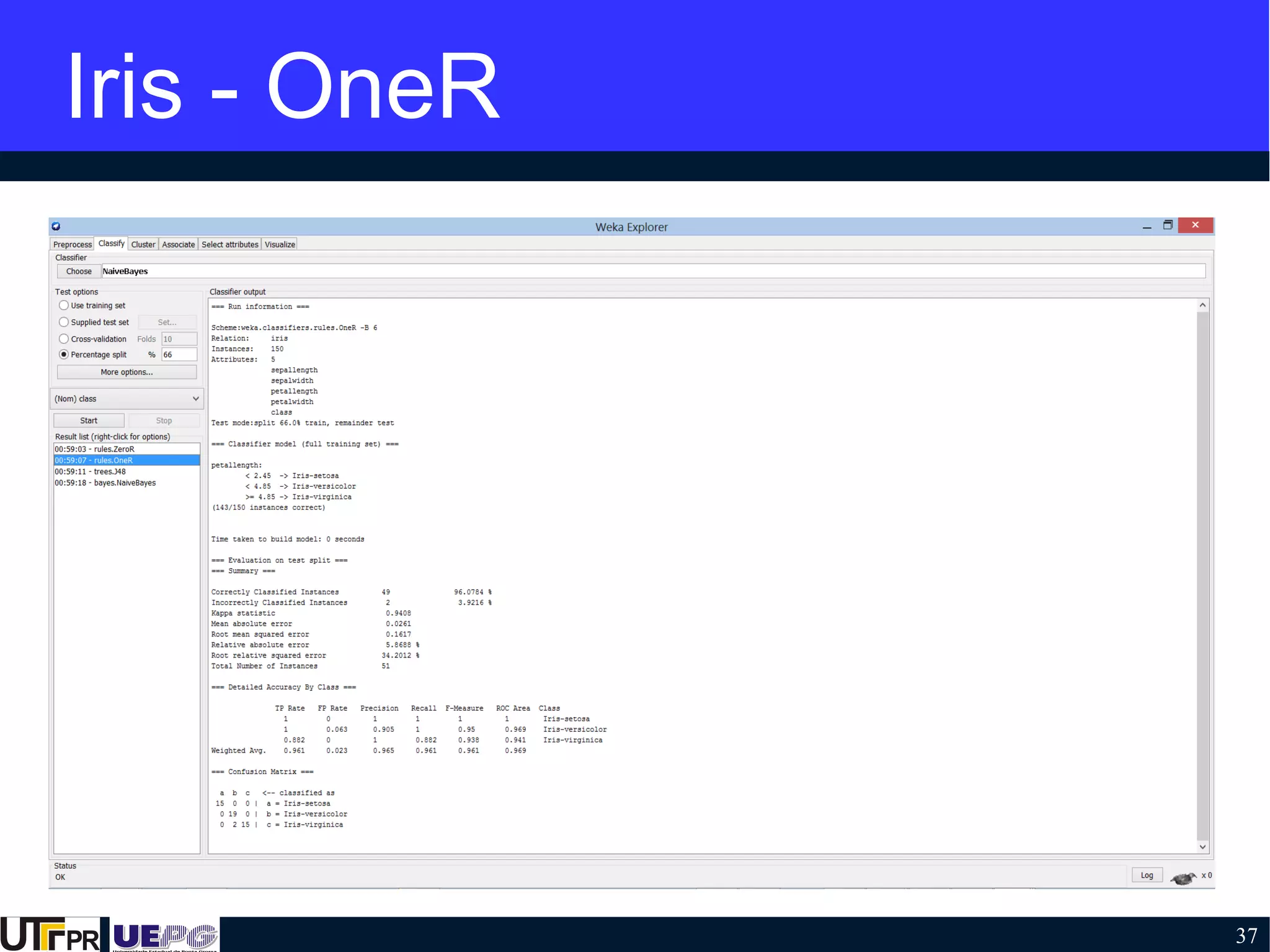Click the 'Weighted Avg.' row in output
The height and width of the screenshot is (952, 1270).
pos(368,750)
